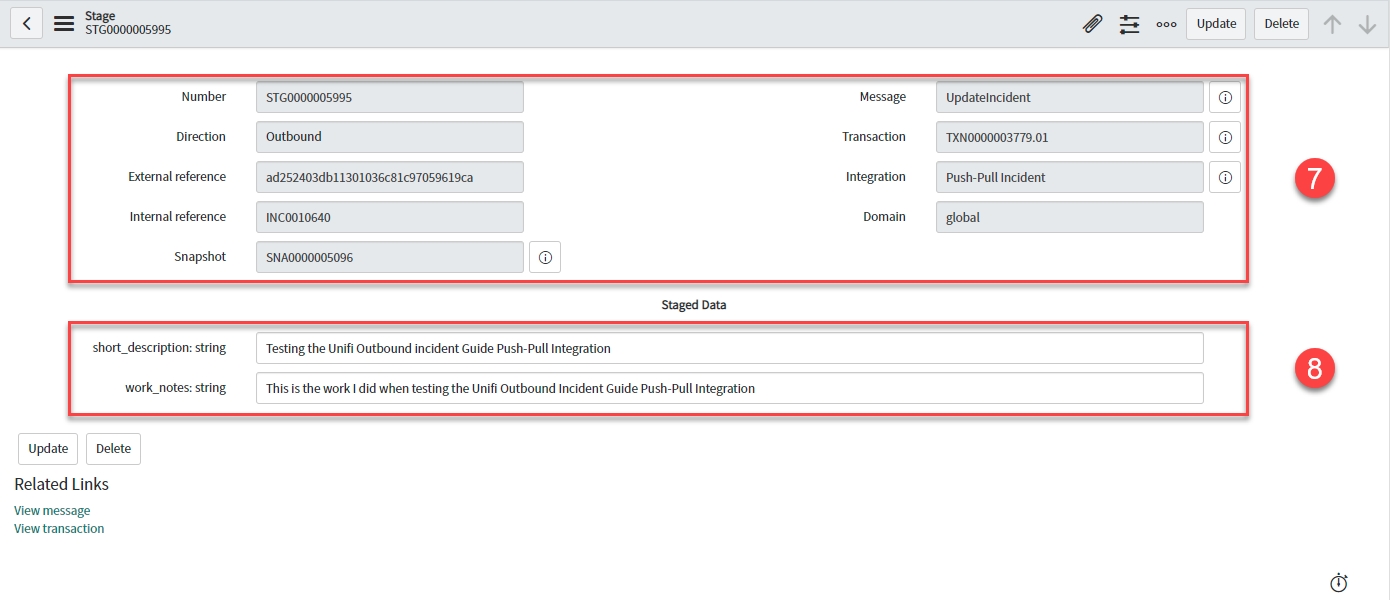1390x600 pixels.
Task: Open the View transaction link
Action: (x=59, y=529)
